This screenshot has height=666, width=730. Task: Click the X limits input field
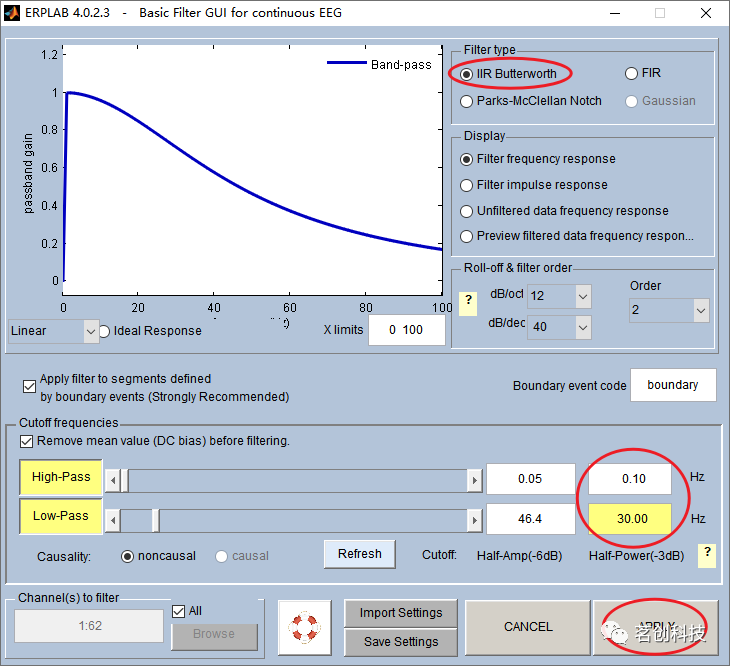click(x=406, y=330)
